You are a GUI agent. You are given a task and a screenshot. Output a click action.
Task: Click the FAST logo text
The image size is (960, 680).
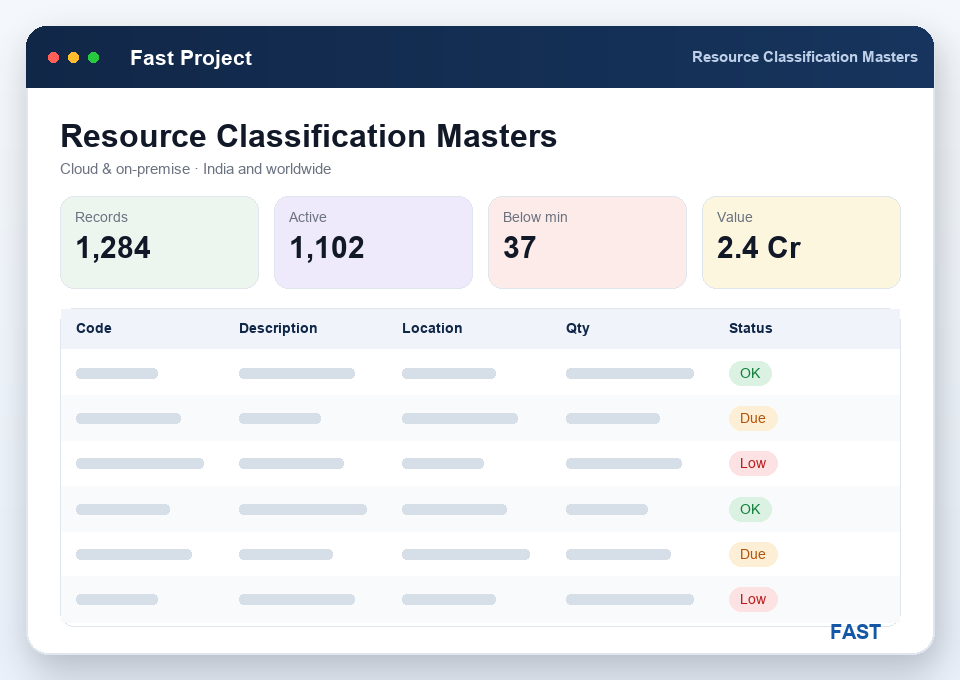tap(855, 632)
